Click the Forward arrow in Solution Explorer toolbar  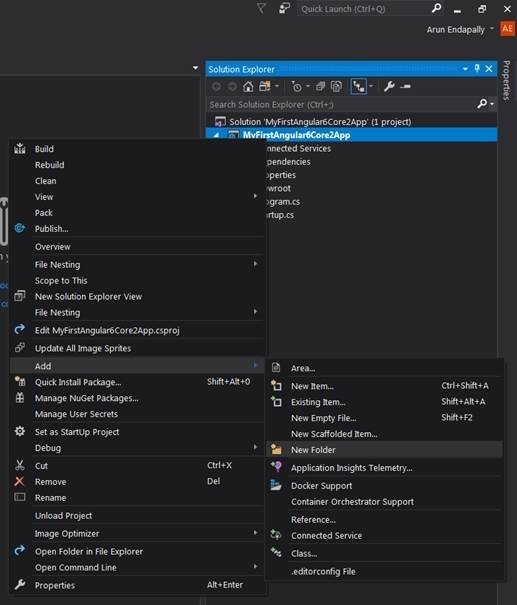click(x=232, y=86)
